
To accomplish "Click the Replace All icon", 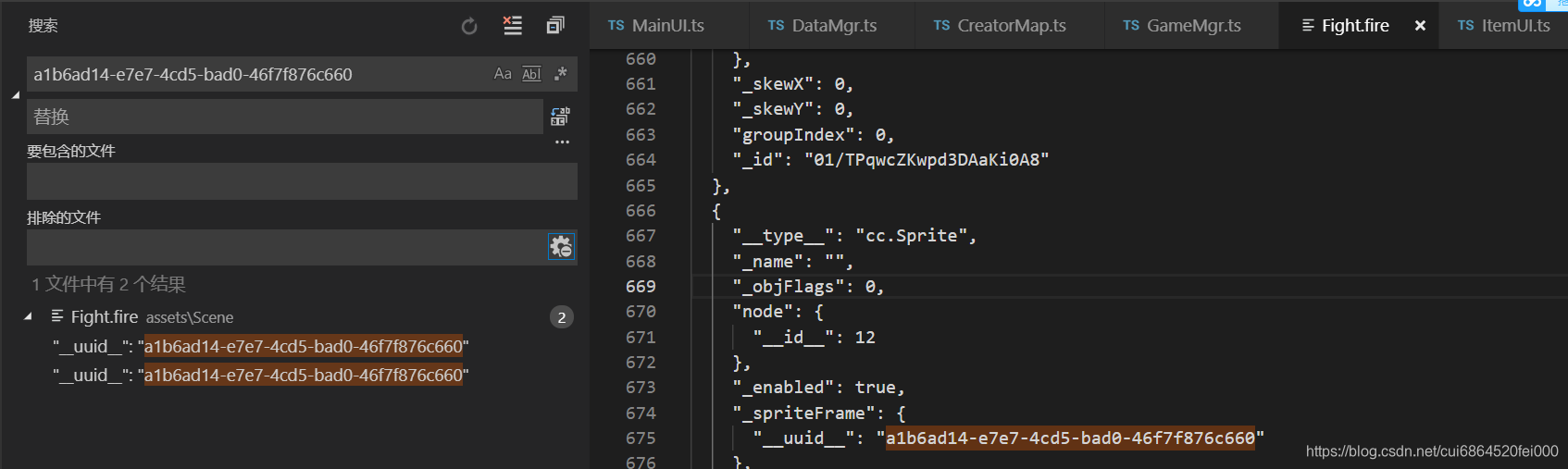I will click(x=560, y=117).
